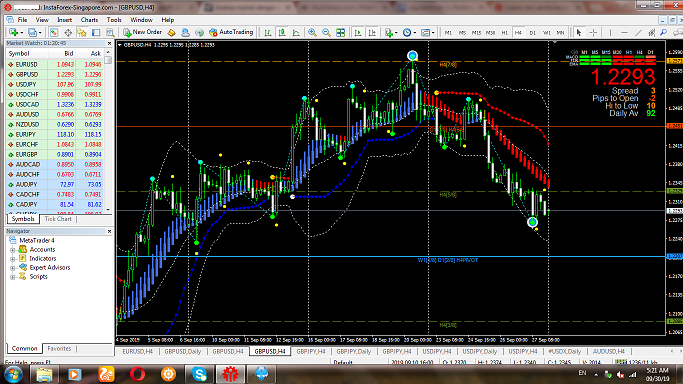Close the Market Watch panel

(x=109, y=43)
